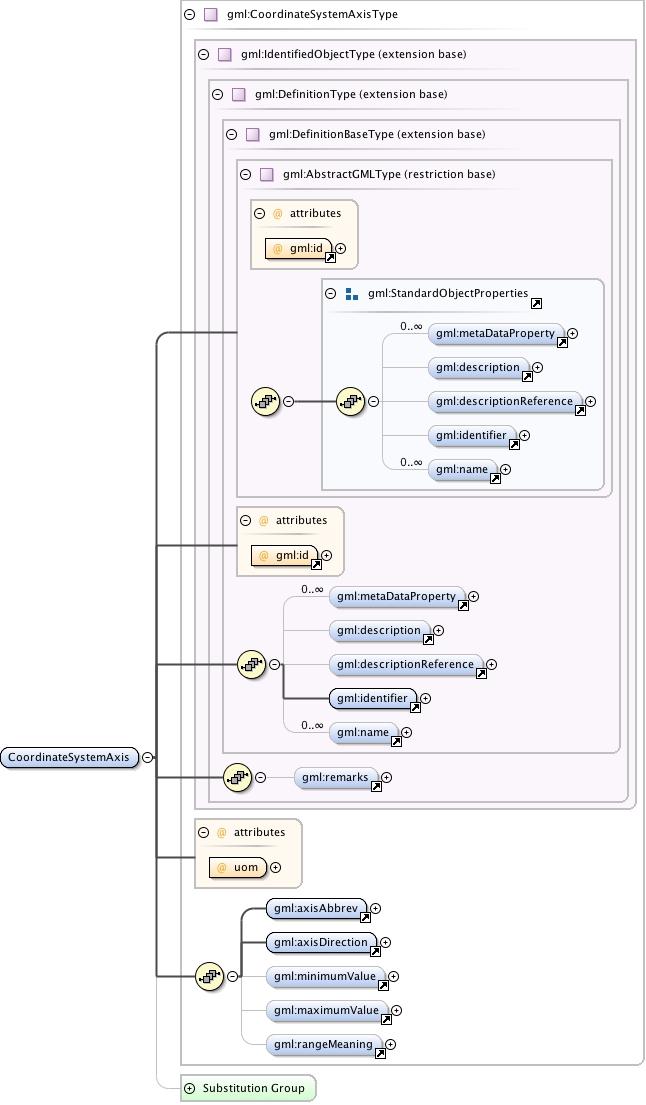The width and height of the screenshot is (646, 1105).
Task: Click sequence icon inside StandardObjectProperties group
Action: (350, 402)
